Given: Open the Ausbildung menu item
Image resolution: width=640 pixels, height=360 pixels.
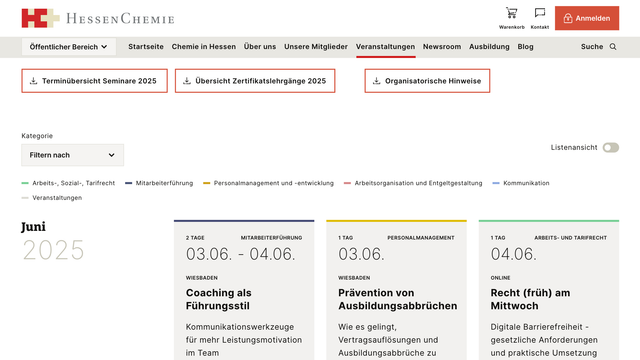Looking at the screenshot, I should [489, 47].
